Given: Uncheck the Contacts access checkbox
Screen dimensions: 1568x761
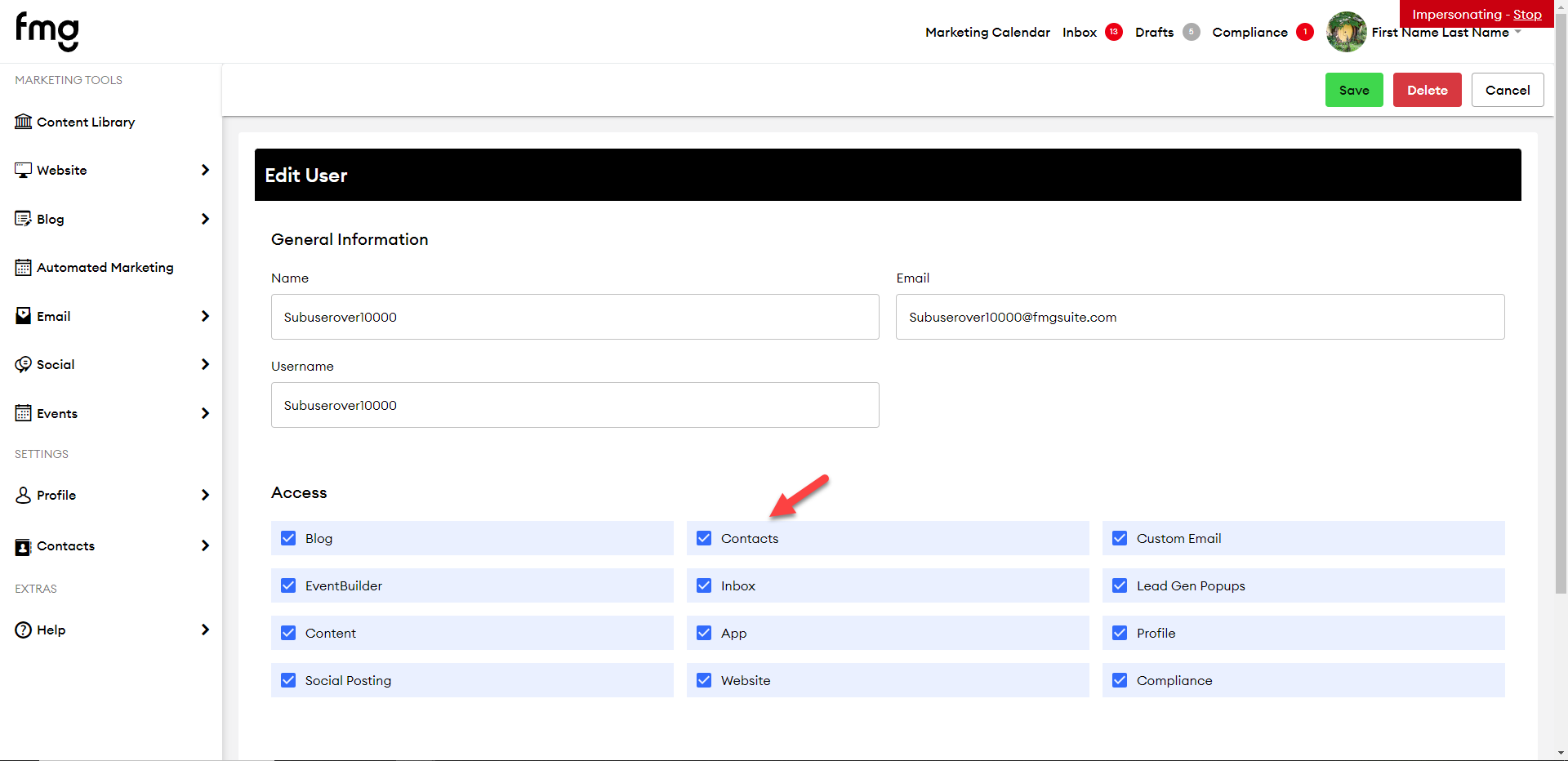Looking at the screenshot, I should tap(704, 538).
